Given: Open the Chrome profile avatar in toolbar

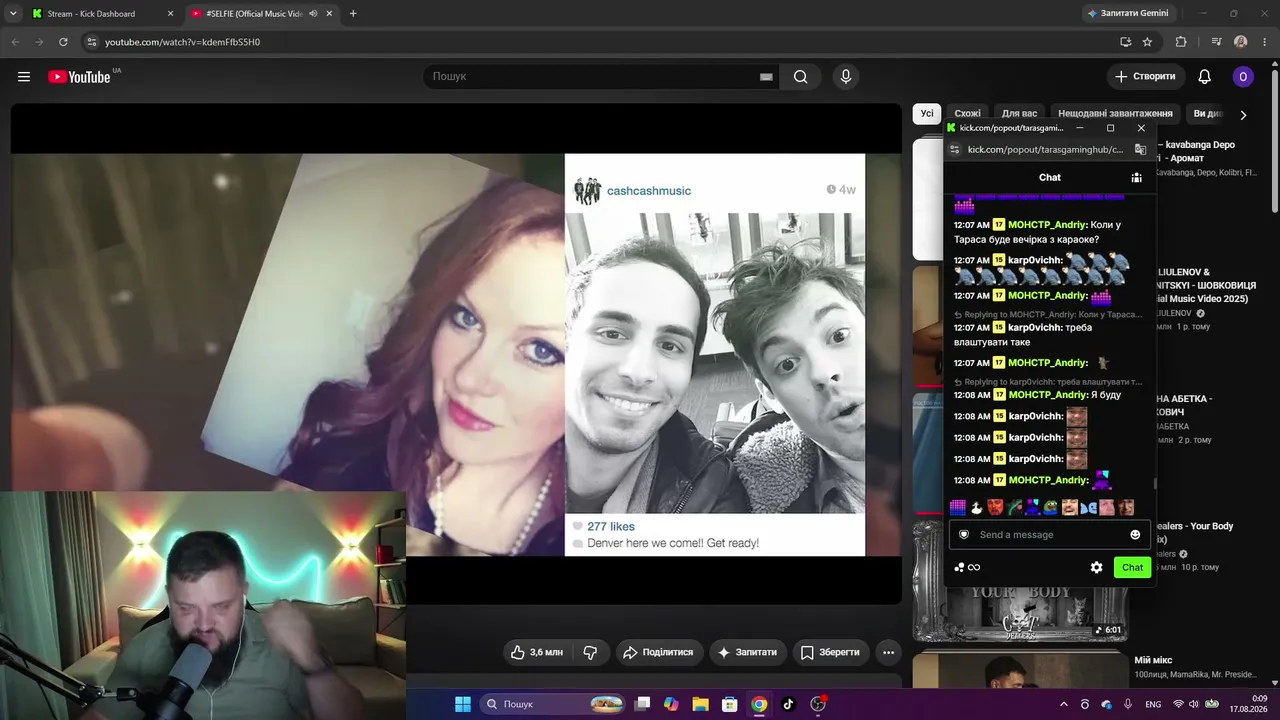Looking at the screenshot, I should (x=1241, y=42).
